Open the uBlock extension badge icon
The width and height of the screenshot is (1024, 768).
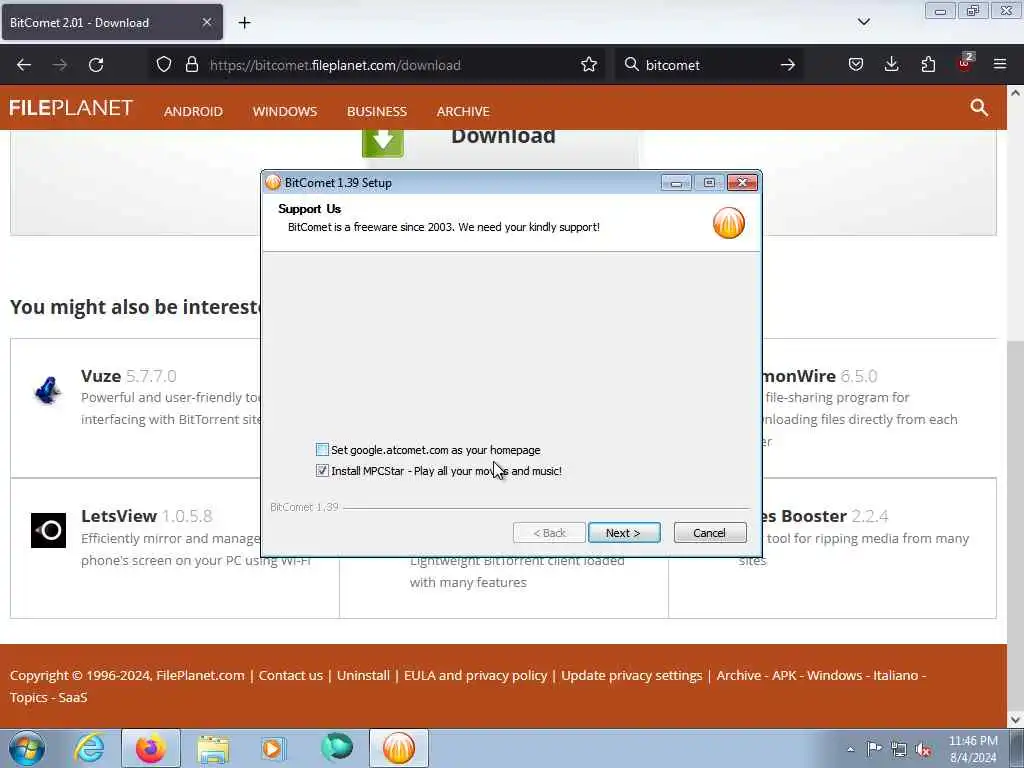coord(965,63)
